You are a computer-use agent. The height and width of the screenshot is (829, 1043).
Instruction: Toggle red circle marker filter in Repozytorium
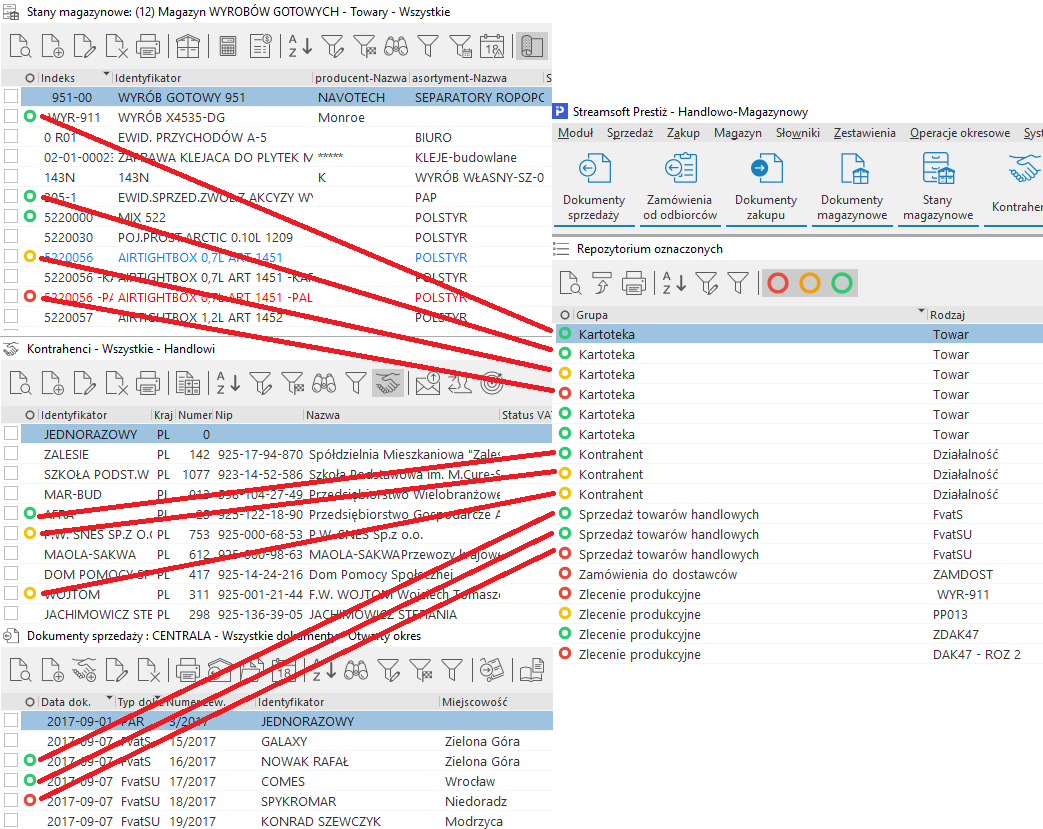point(778,283)
